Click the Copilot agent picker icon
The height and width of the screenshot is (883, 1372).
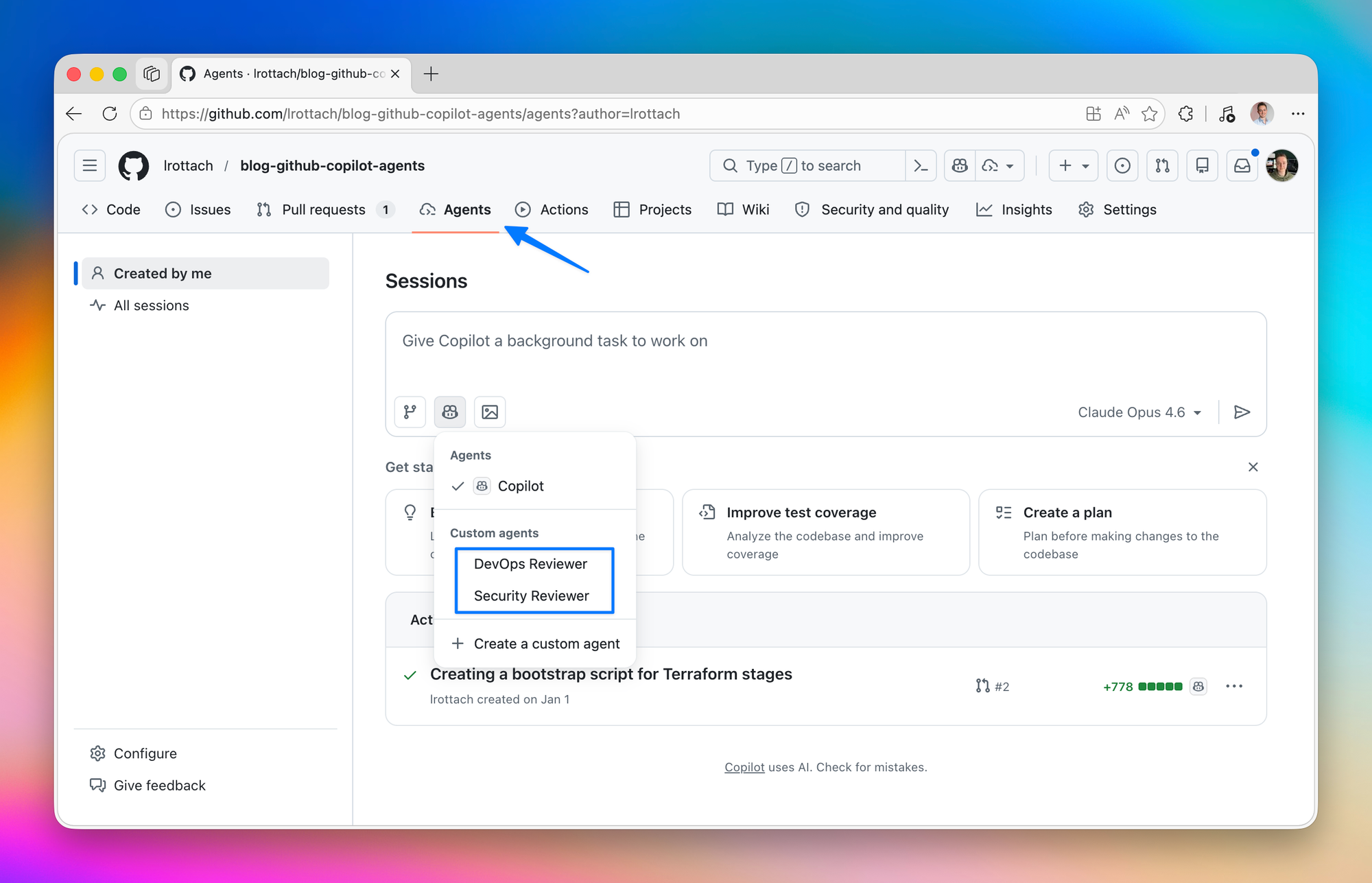[x=450, y=412]
